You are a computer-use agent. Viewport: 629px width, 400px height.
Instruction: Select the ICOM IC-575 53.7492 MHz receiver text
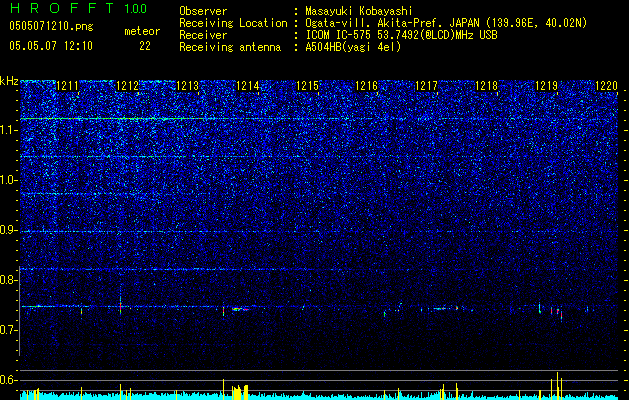pos(401,35)
